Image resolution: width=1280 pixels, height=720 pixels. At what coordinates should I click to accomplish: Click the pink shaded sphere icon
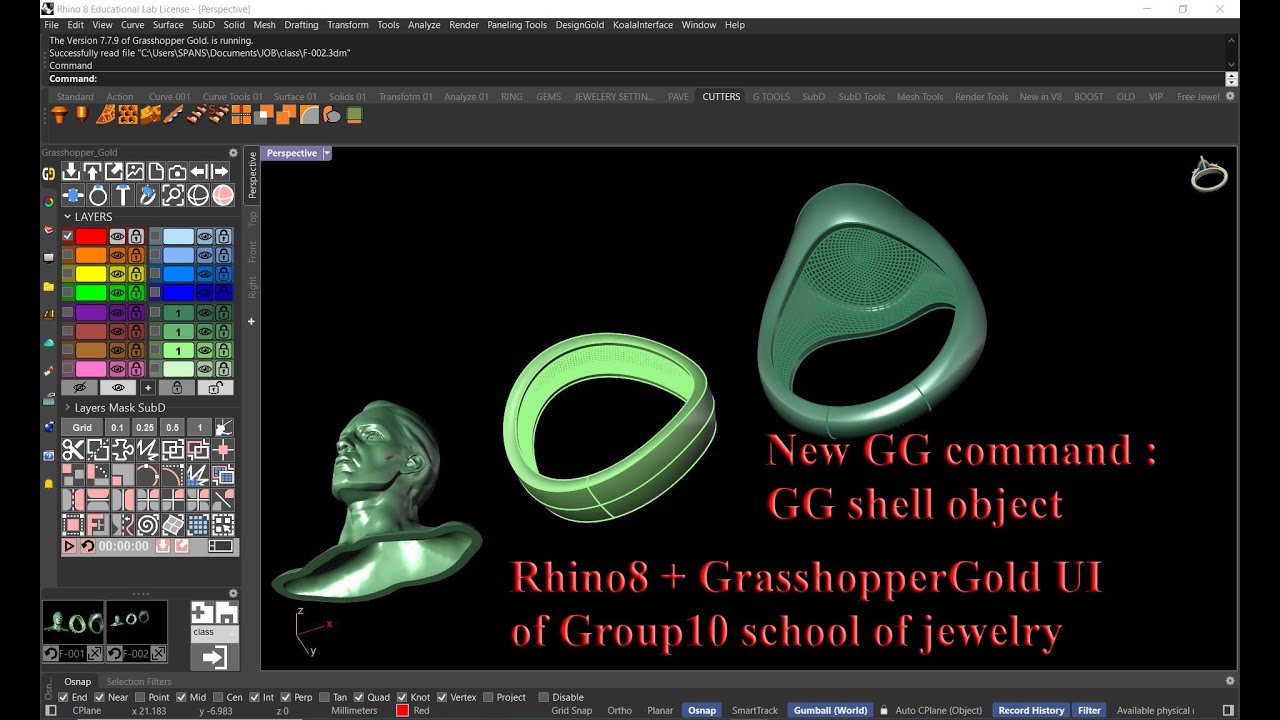[223, 195]
